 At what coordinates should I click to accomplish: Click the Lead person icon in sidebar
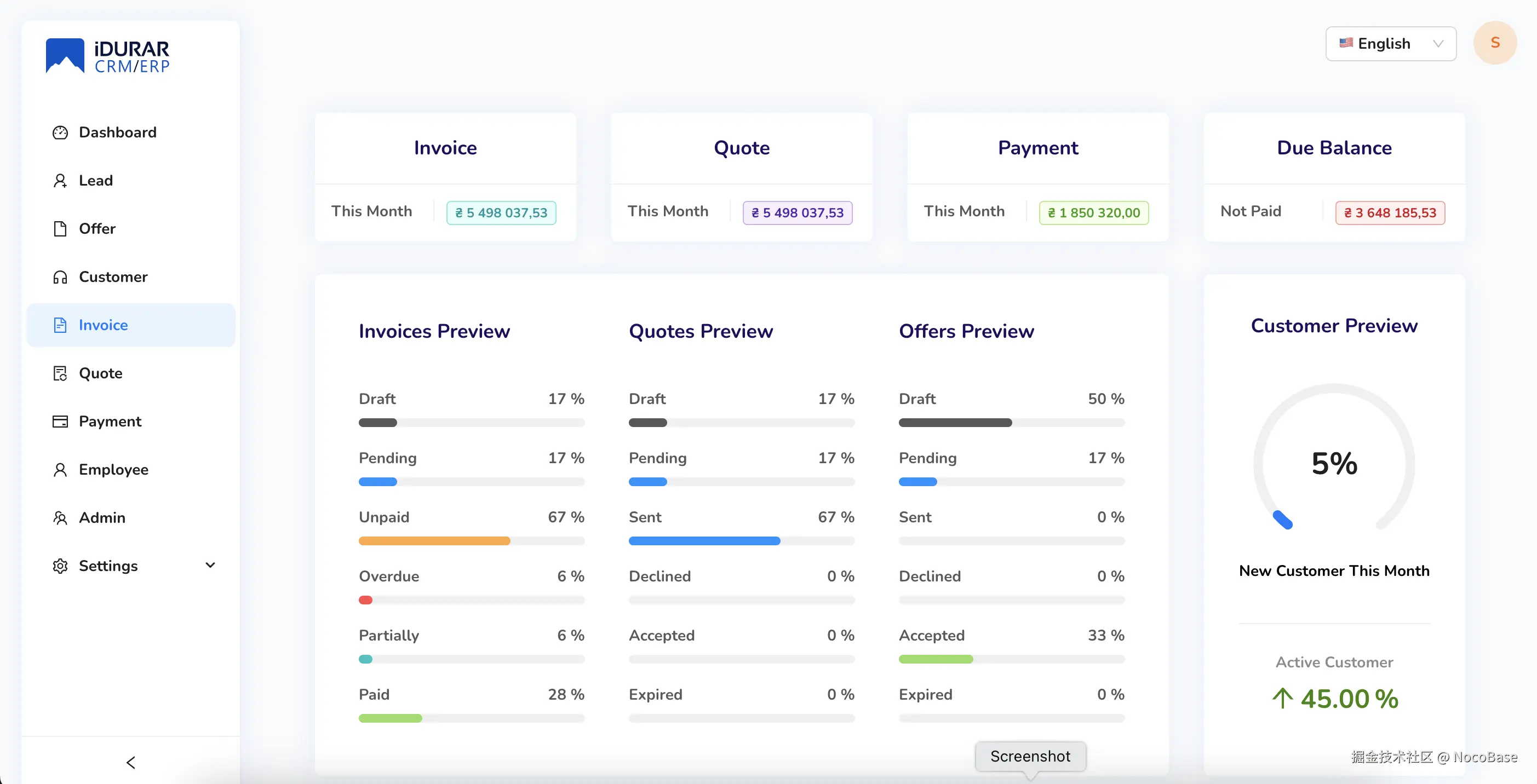point(60,181)
